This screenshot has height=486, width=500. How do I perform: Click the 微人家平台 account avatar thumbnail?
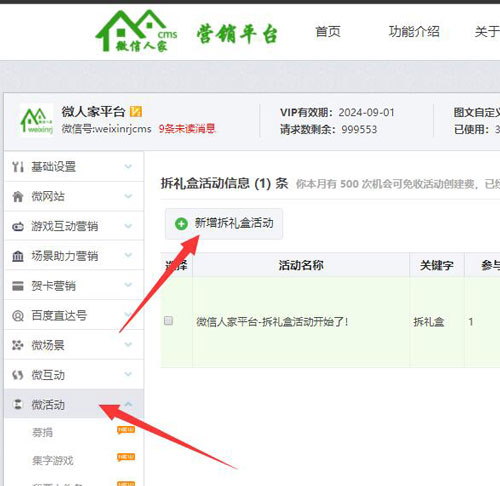click(x=37, y=120)
